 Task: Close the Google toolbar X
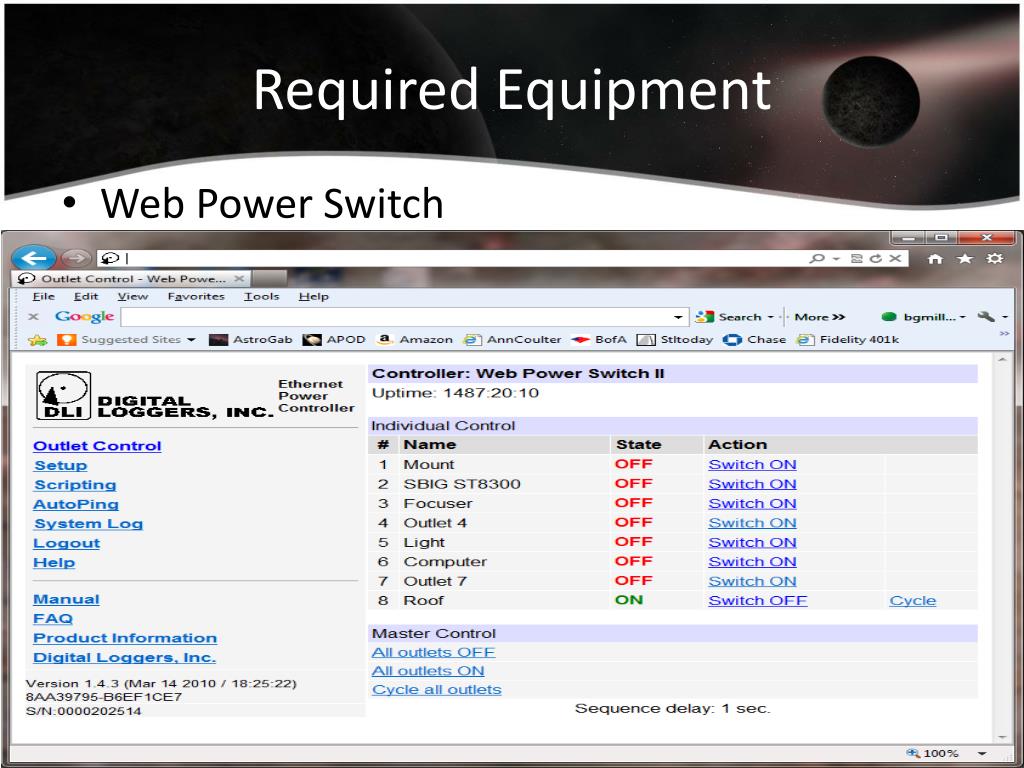click(34, 317)
